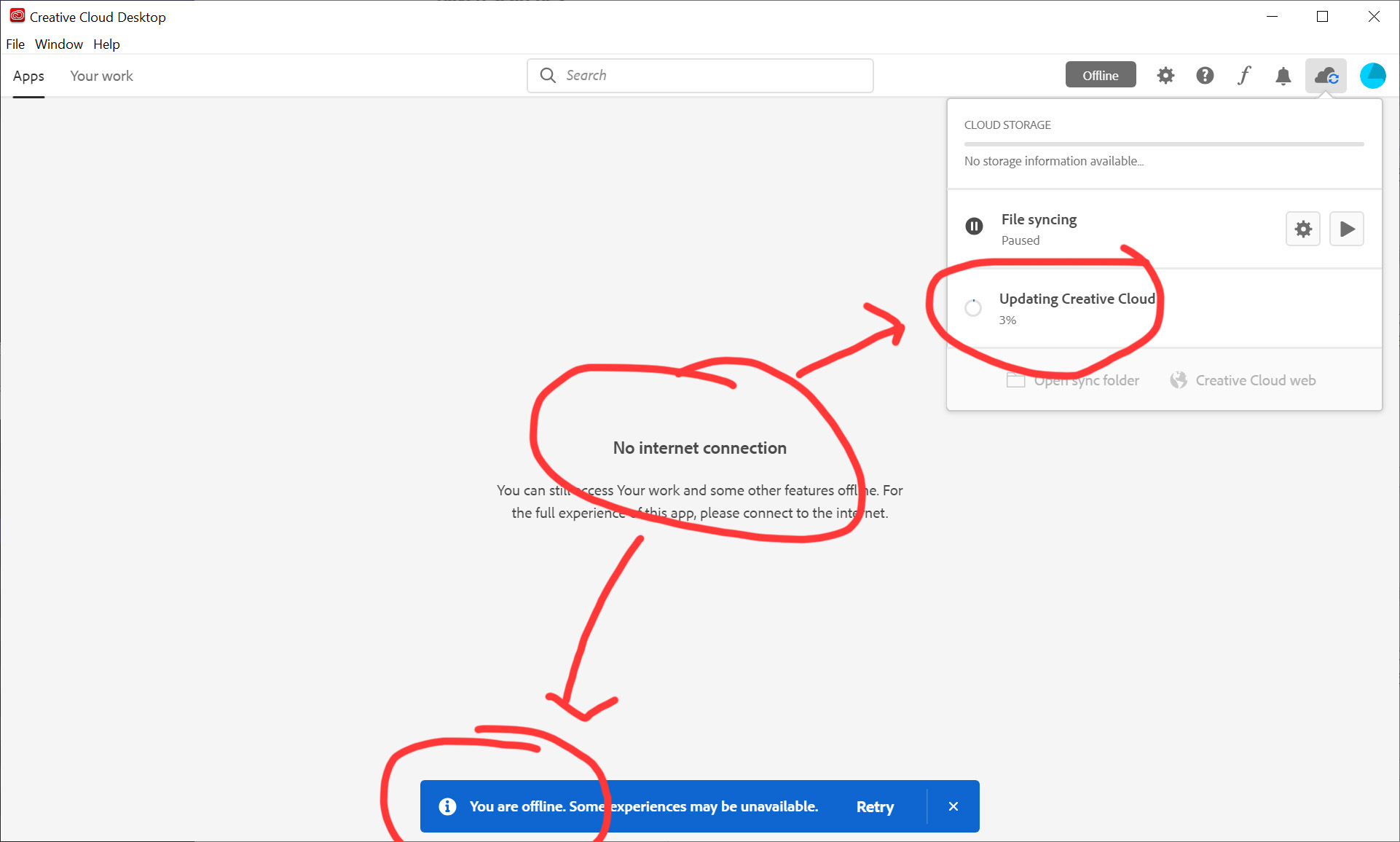Toggle the Offline status indicator

click(1100, 74)
